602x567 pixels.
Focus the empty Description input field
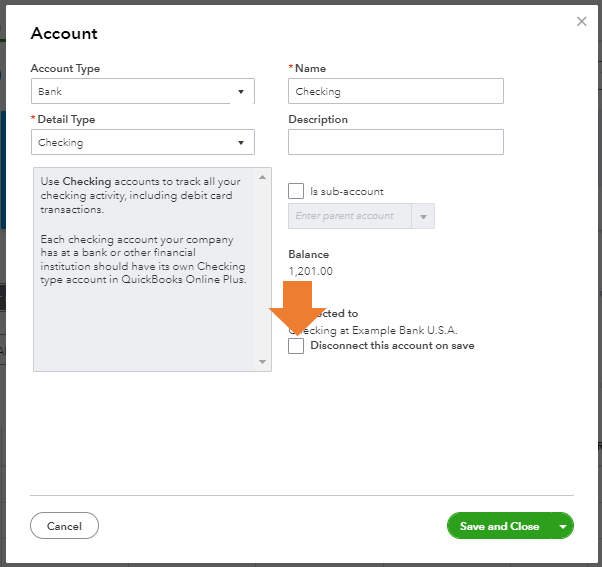point(395,143)
